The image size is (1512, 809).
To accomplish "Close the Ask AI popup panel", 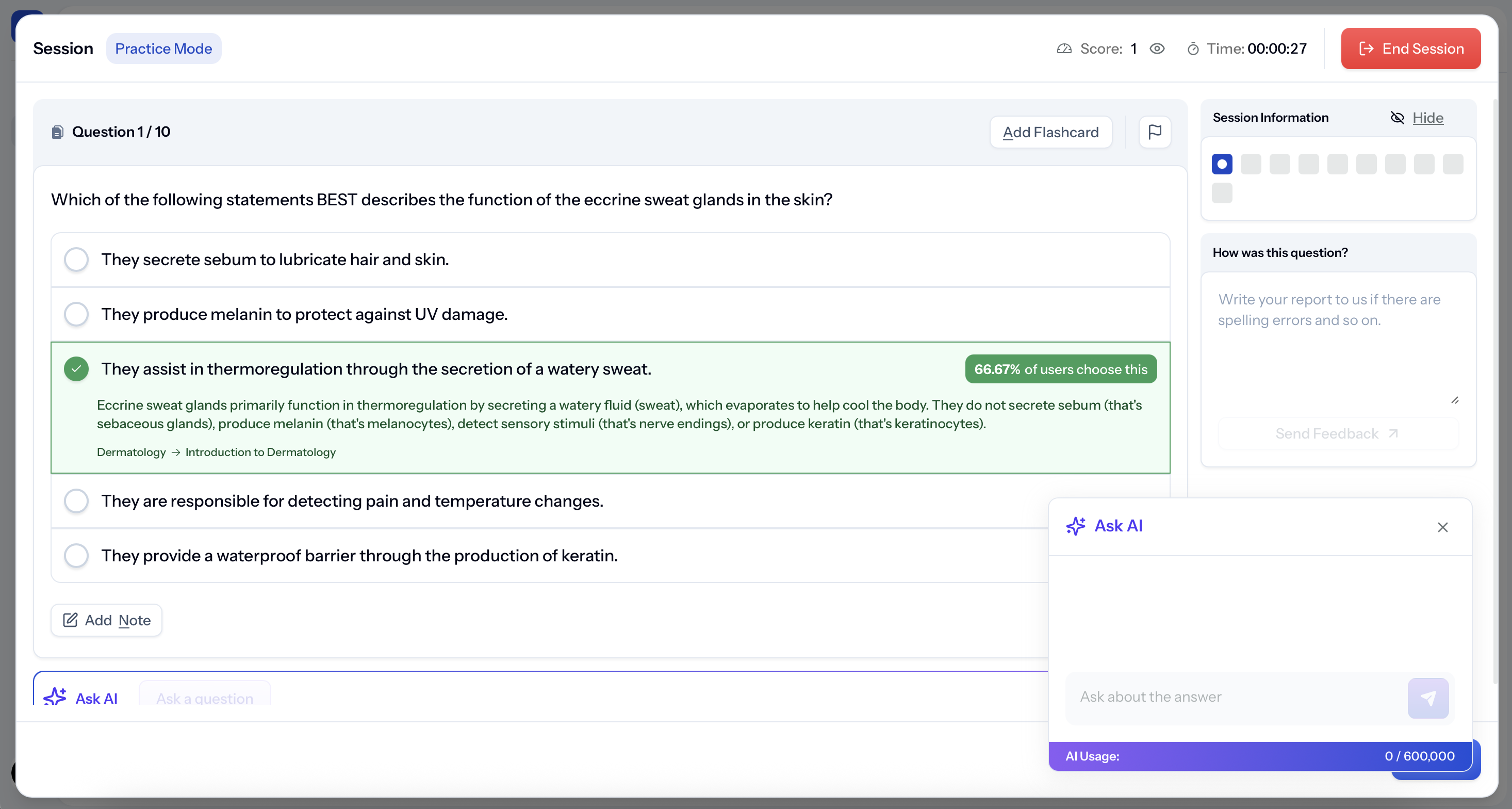I will (1442, 527).
